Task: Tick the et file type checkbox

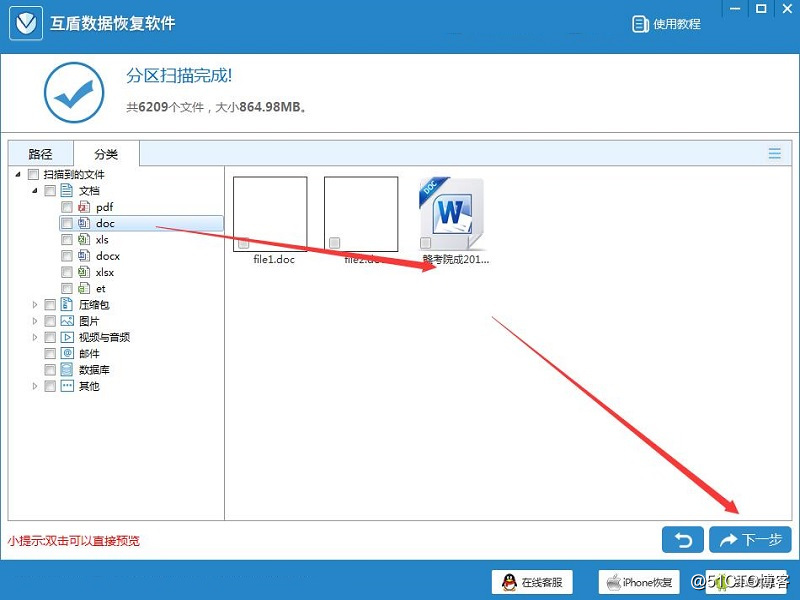Action: [67, 289]
